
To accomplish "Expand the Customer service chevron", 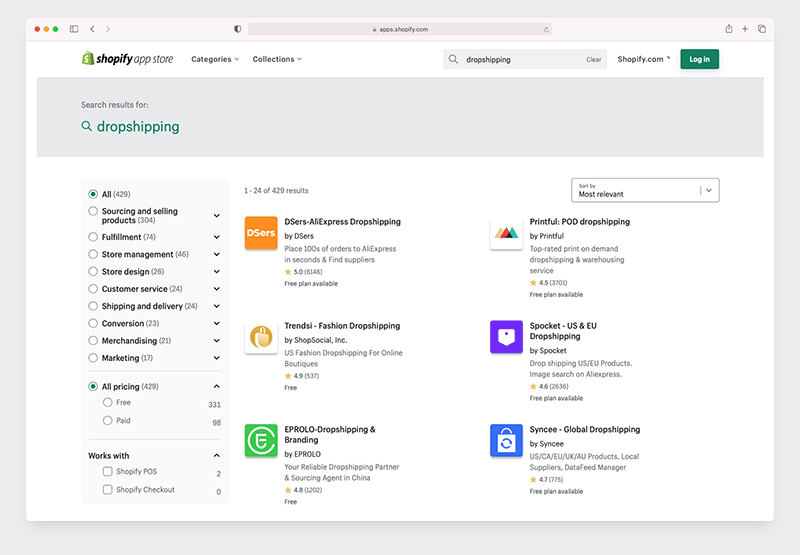I will tap(217, 289).
